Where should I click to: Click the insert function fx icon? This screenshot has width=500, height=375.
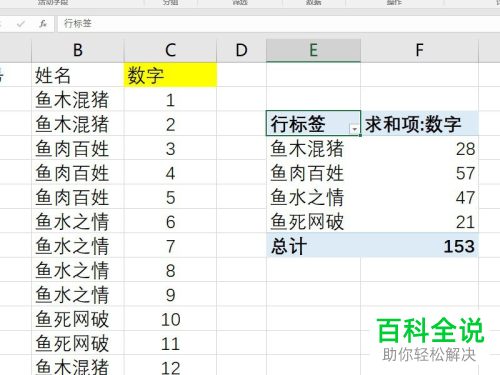click(43, 24)
